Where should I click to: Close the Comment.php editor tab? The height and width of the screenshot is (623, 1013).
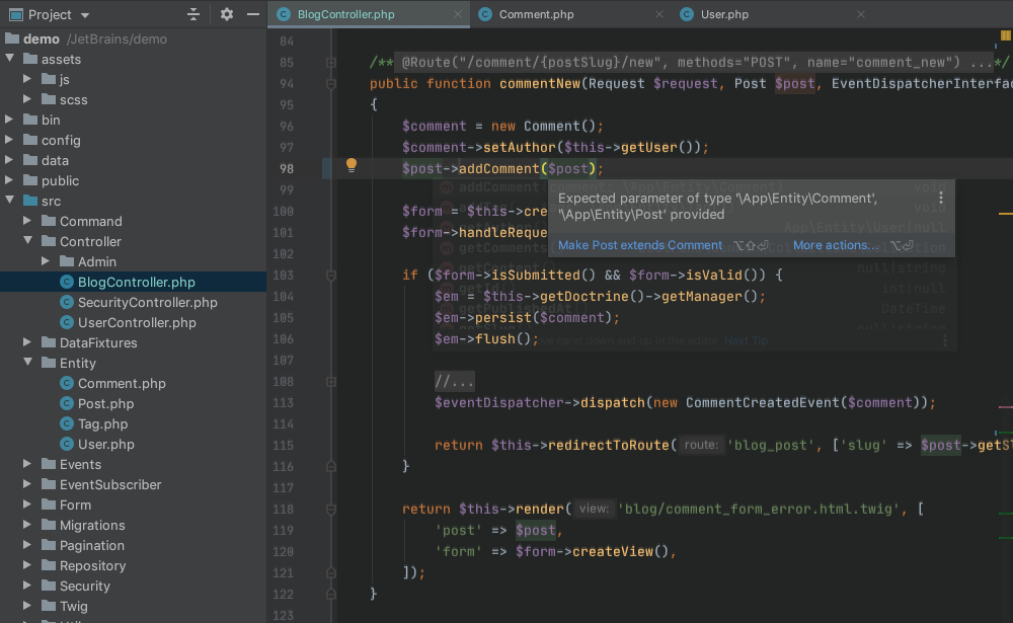coord(659,14)
